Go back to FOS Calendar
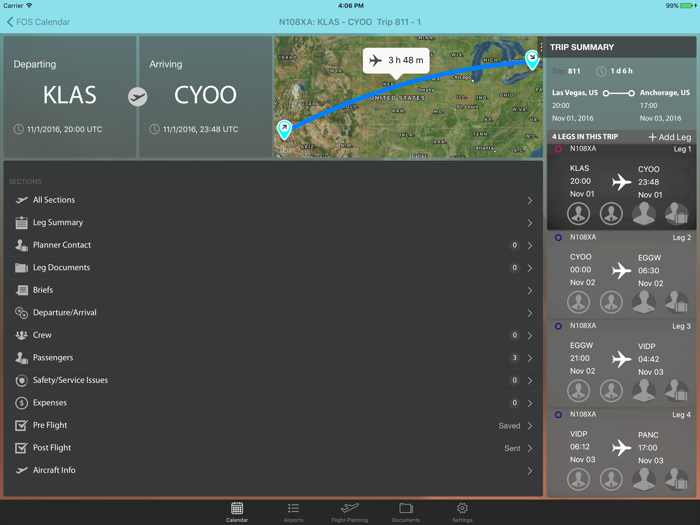 [38, 21]
